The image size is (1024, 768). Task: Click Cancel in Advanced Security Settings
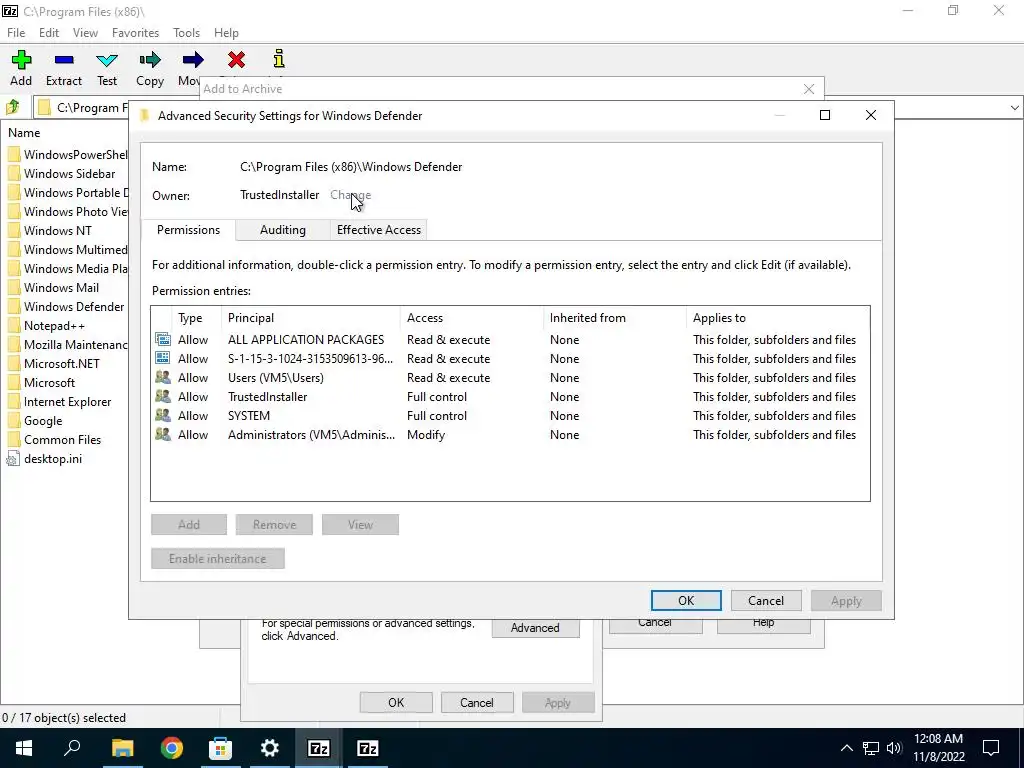click(x=765, y=600)
